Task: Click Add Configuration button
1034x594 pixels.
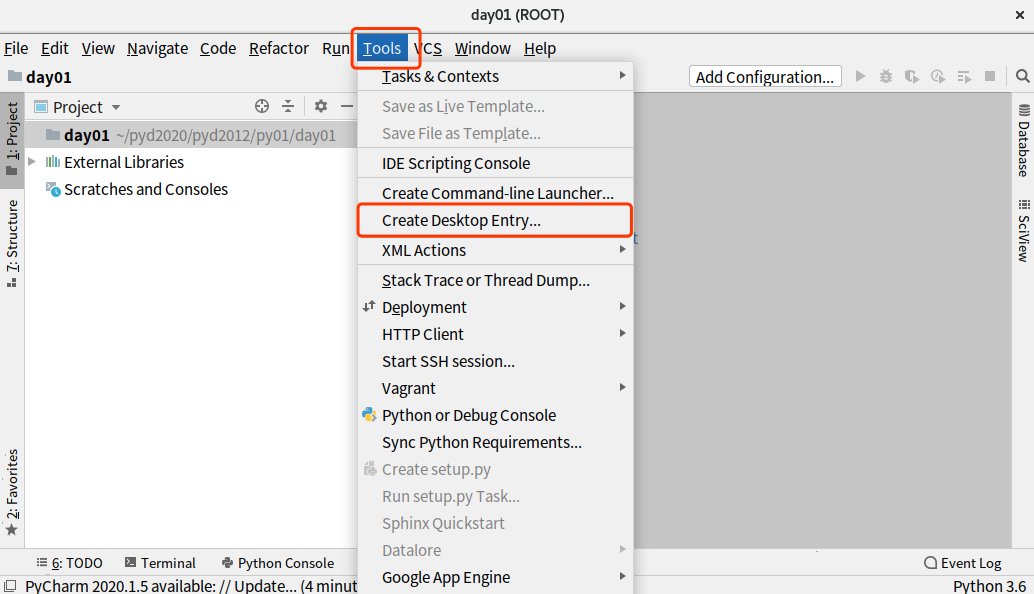Action: 765,76
